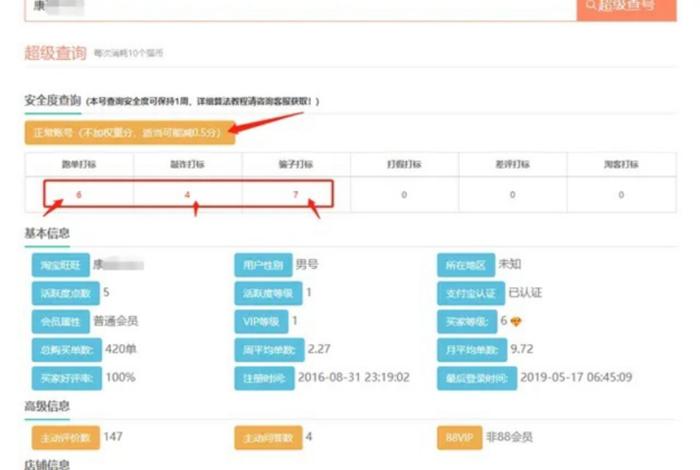Click the 非88会员 value text
700x470 pixels.
(509, 437)
